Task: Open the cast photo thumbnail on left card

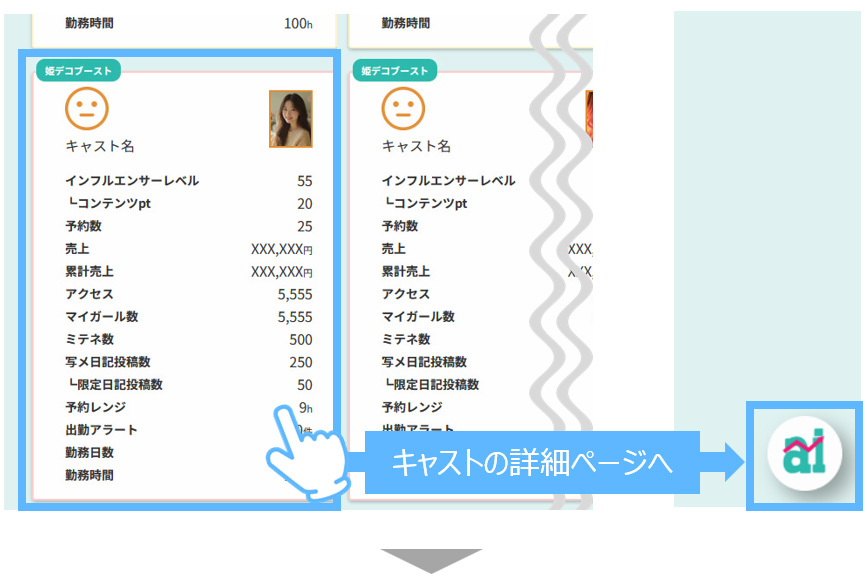Action: click(290, 119)
